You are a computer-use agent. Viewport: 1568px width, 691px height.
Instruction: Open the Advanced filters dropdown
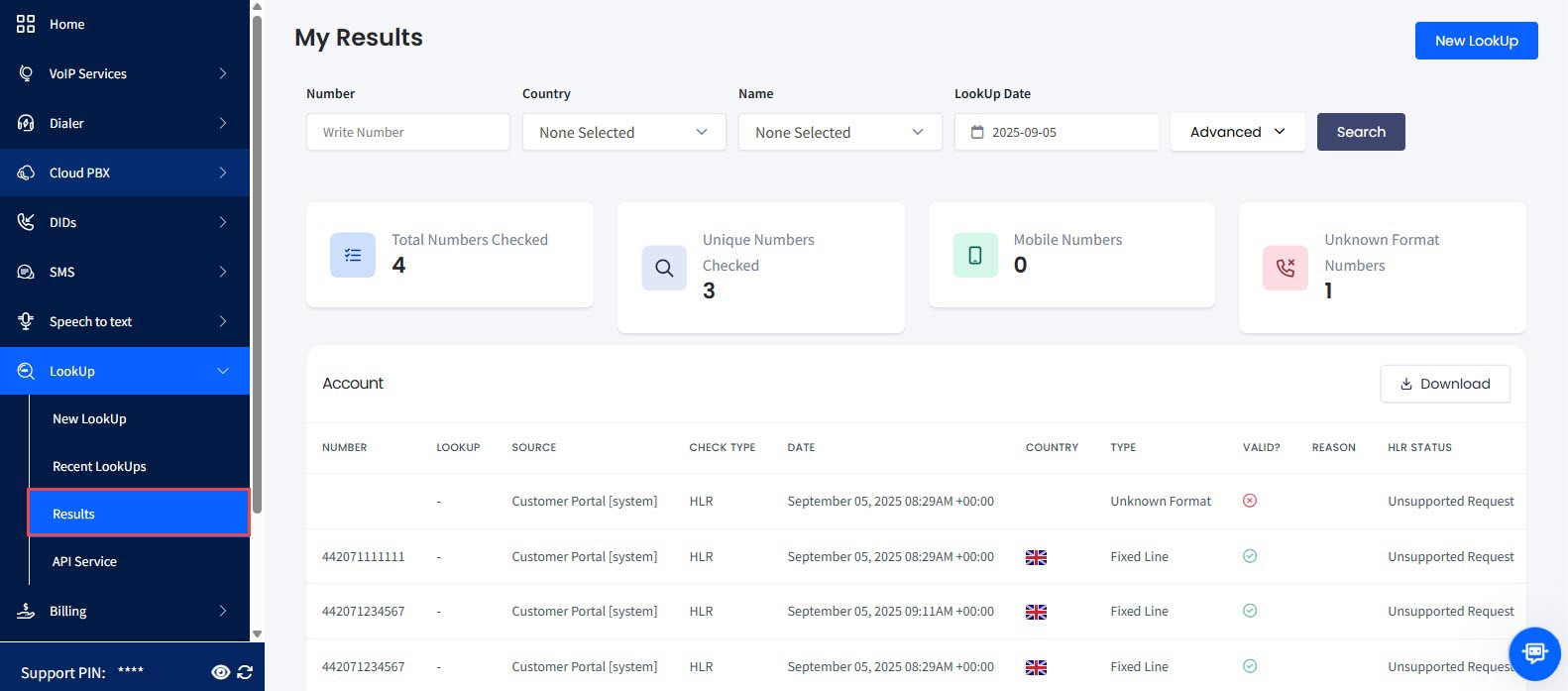[x=1237, y=132]
